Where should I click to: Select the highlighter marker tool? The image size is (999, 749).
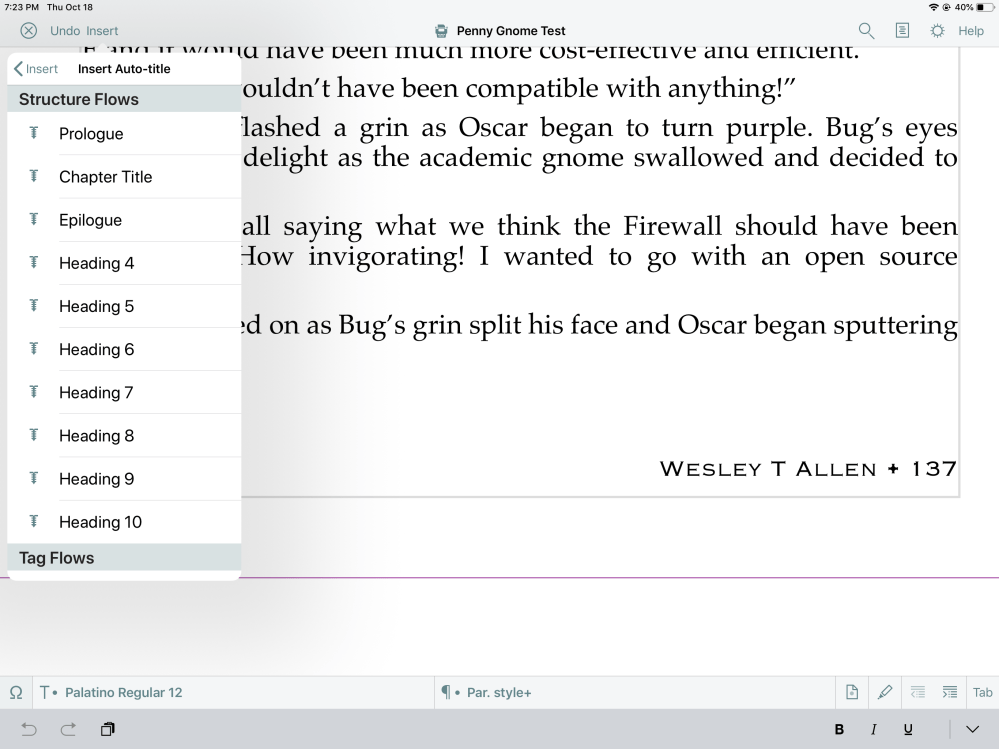(884, 692)
